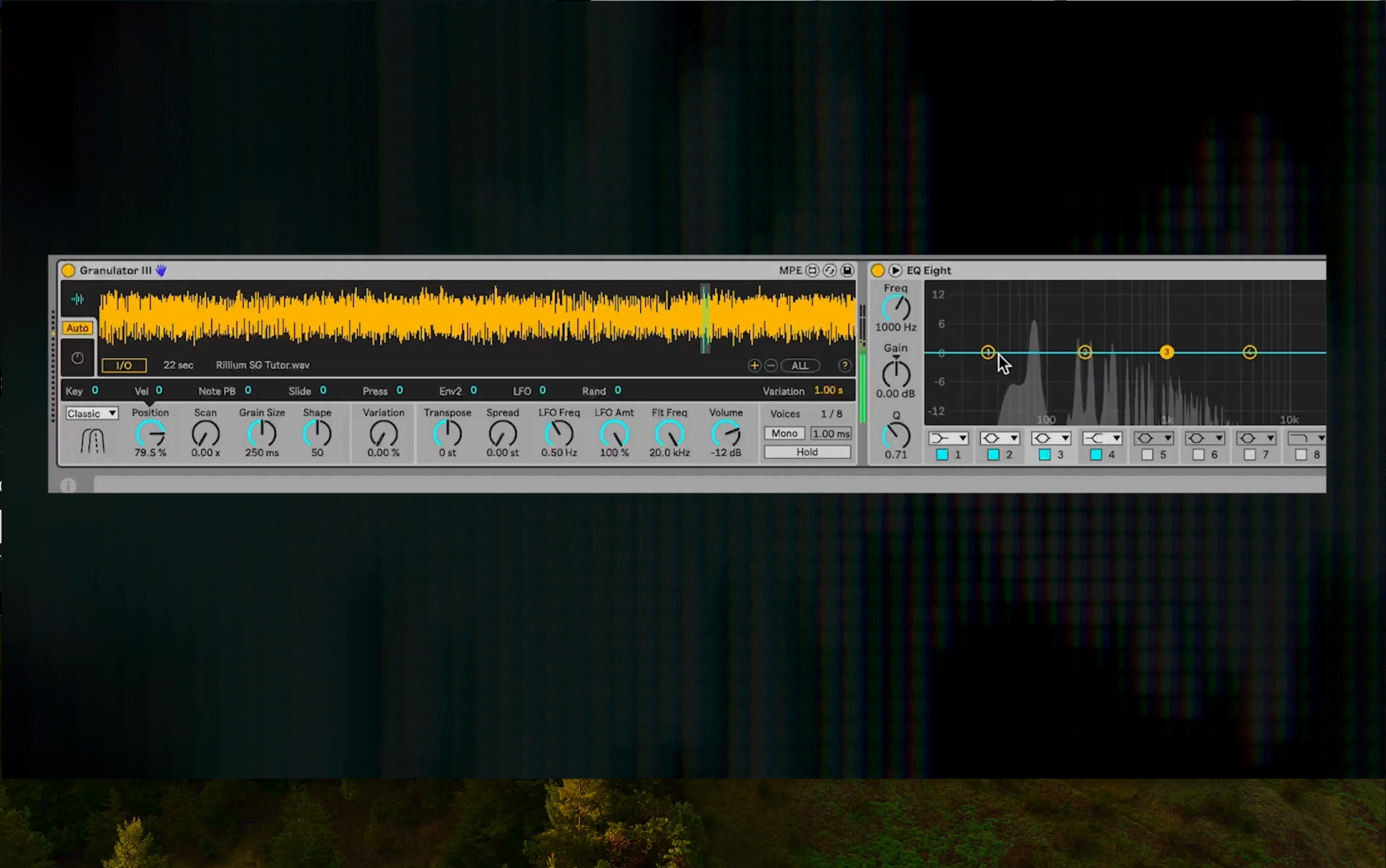Open filter type dropdown for band 2
Screen dimensions: 1386x868
(x=999, y=439)
